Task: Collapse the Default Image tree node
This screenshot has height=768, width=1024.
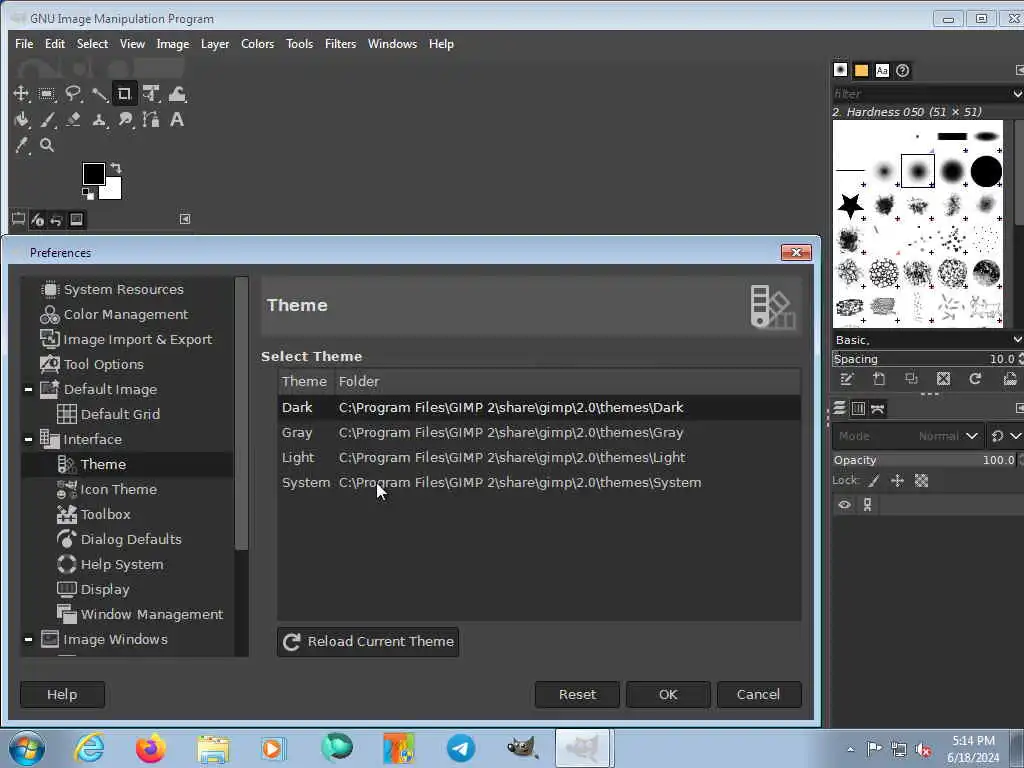Action: point(28,389)
